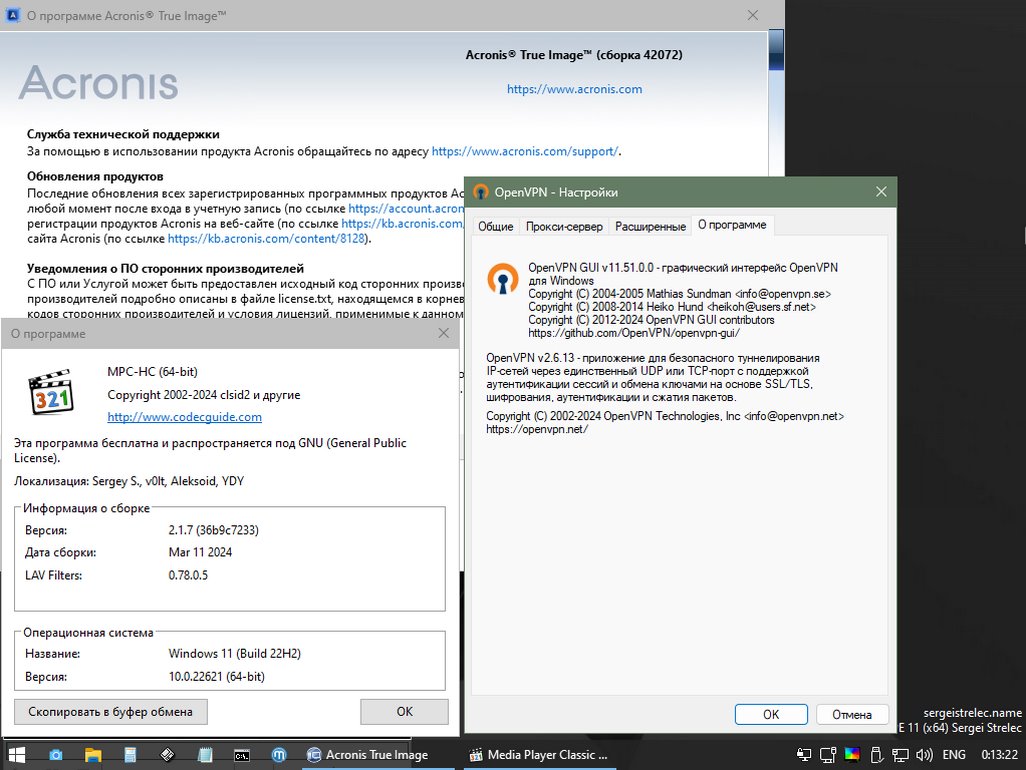The width and height of the screenshot is (1026, 770).
Task: Click the Локализация translators line
Action: pyautogui.click(x=129, y=481)
